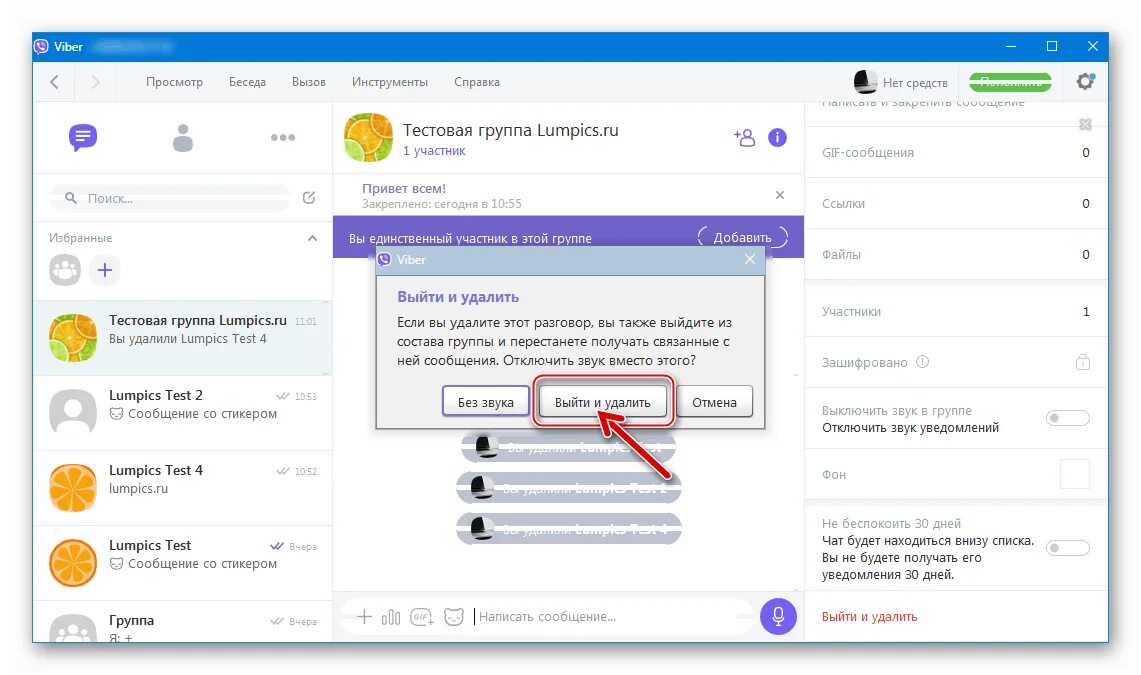Open the Вызов menu
1141x675 pixels.
tap(309, 82)
